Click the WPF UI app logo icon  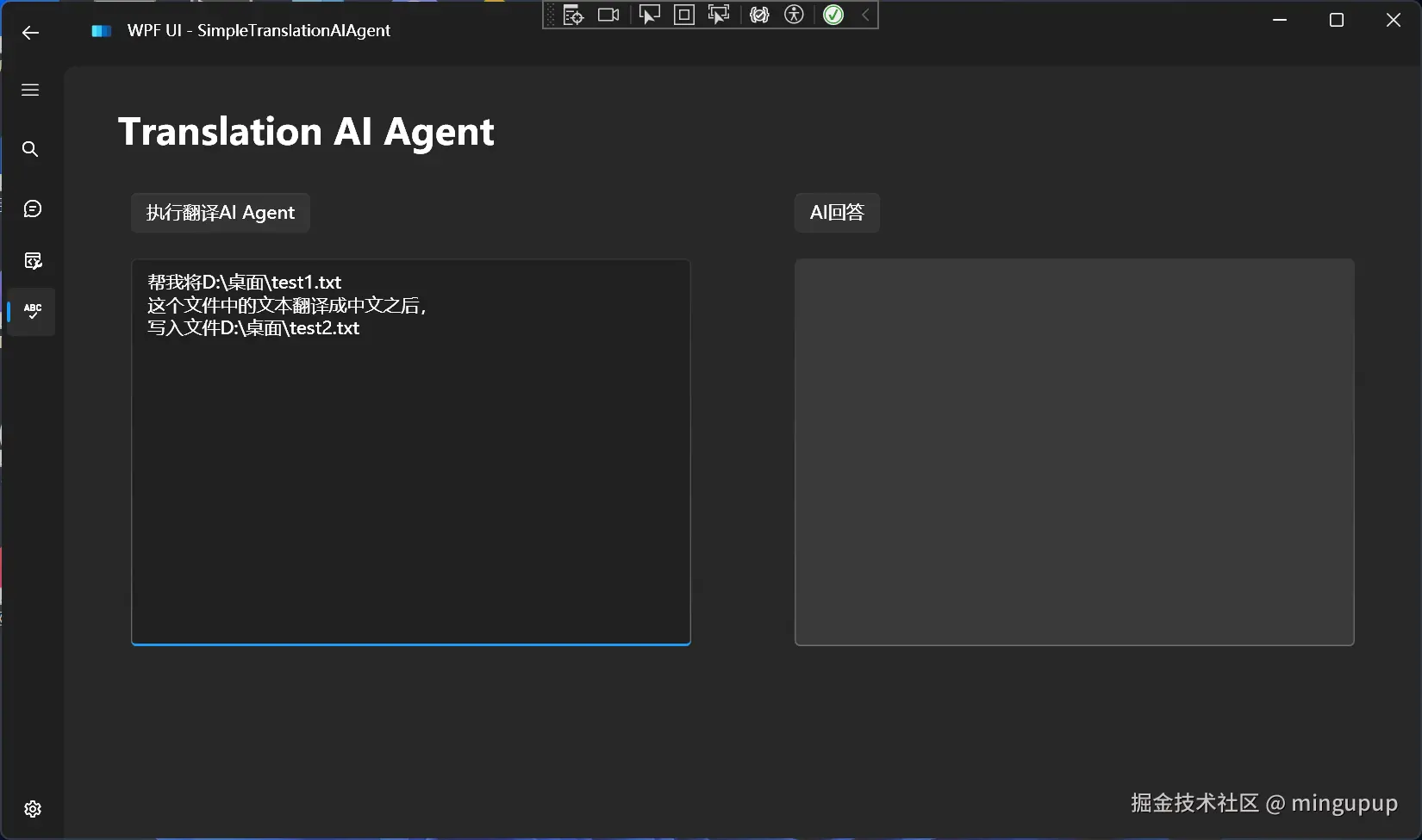tap(102, 31)
